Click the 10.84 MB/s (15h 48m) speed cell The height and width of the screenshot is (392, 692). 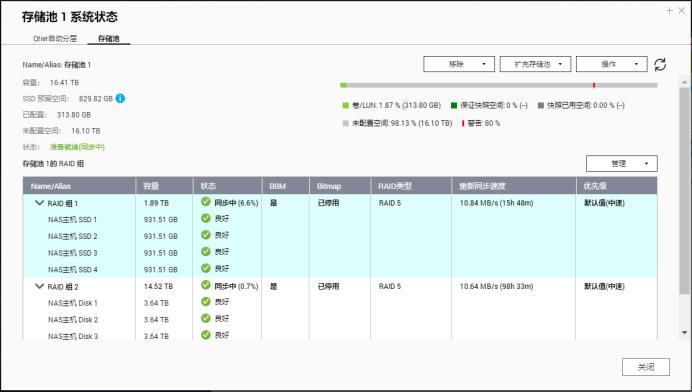point(496,203)
